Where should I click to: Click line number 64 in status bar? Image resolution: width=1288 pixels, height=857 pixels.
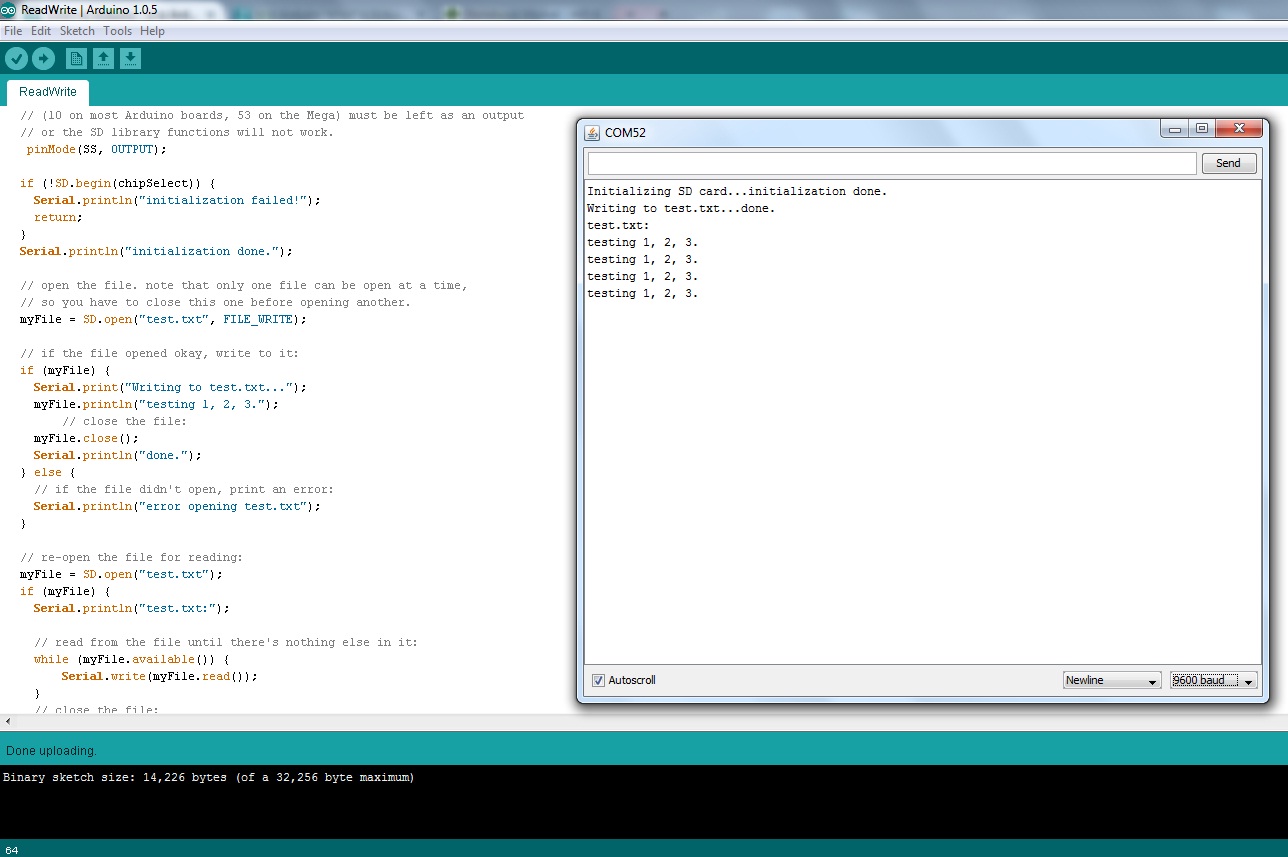pos(11,850)
